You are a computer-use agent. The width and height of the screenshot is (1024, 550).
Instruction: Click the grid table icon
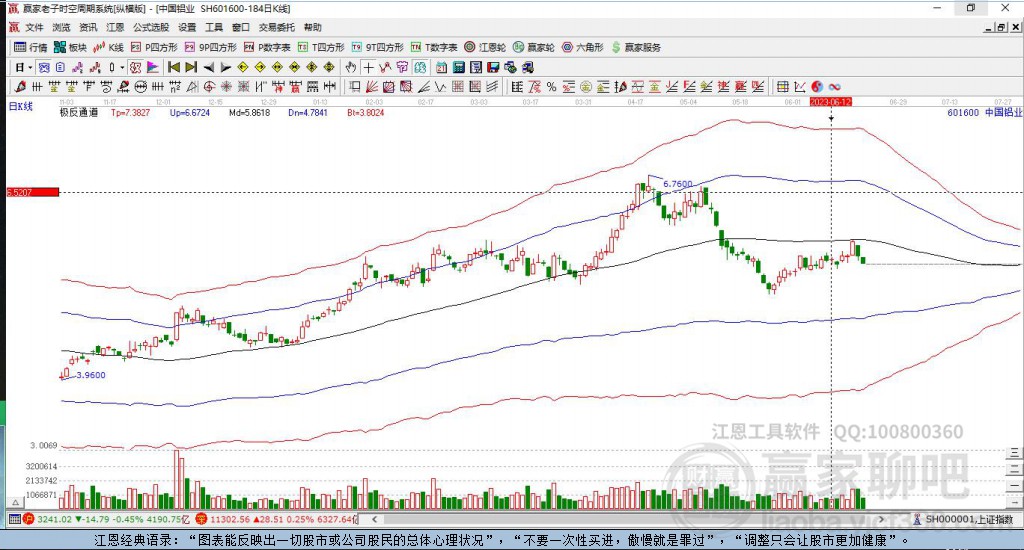coord(782,86)
